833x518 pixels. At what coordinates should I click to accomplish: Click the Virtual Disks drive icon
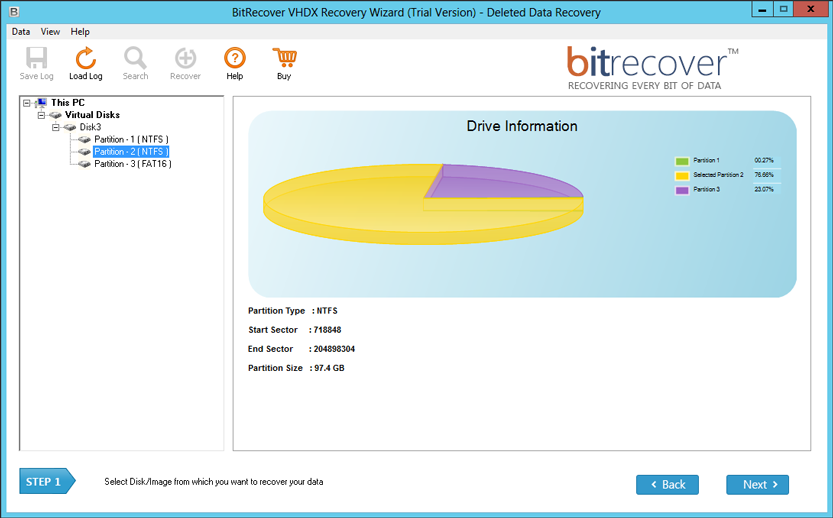(x=55, y=115)
